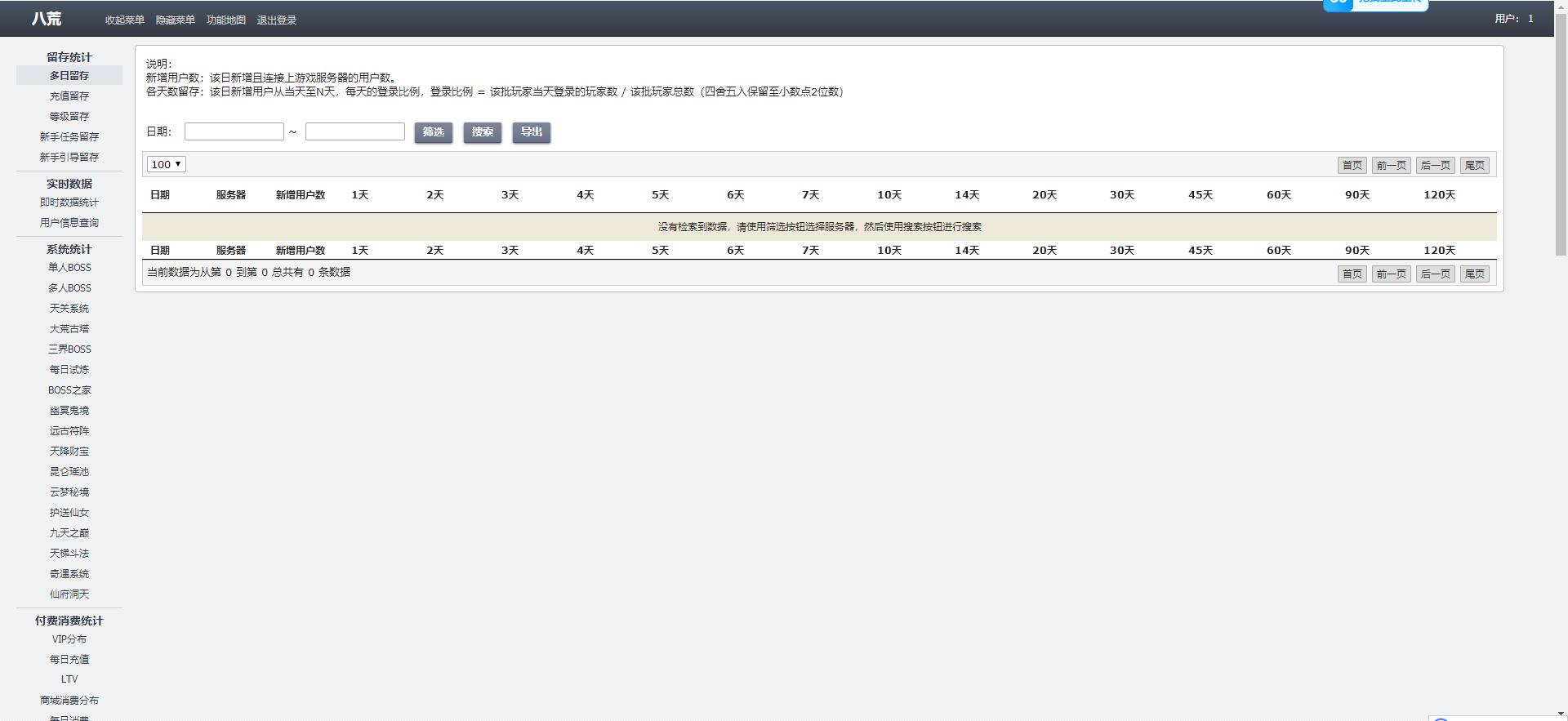
Task: View the VIP分布 report
Action: coord(69,639)
